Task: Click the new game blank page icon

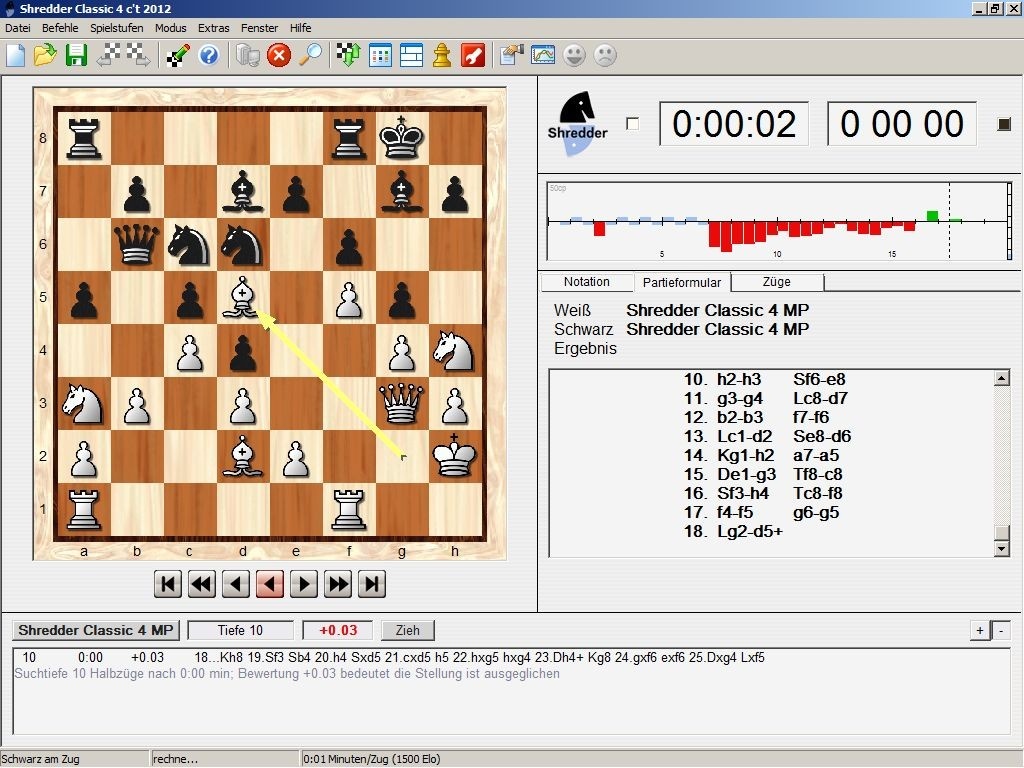Action: coord(16,56)
